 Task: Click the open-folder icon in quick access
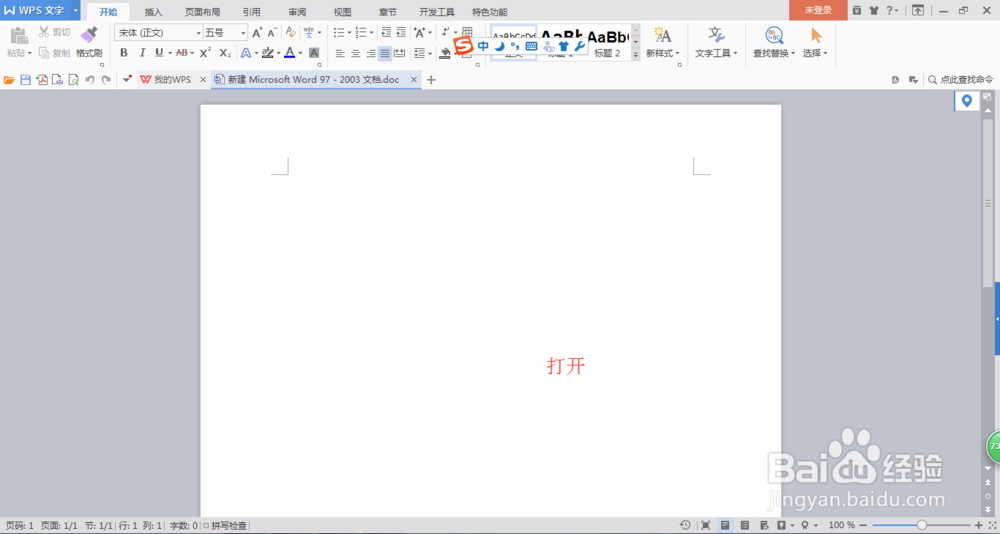point(9,80)
